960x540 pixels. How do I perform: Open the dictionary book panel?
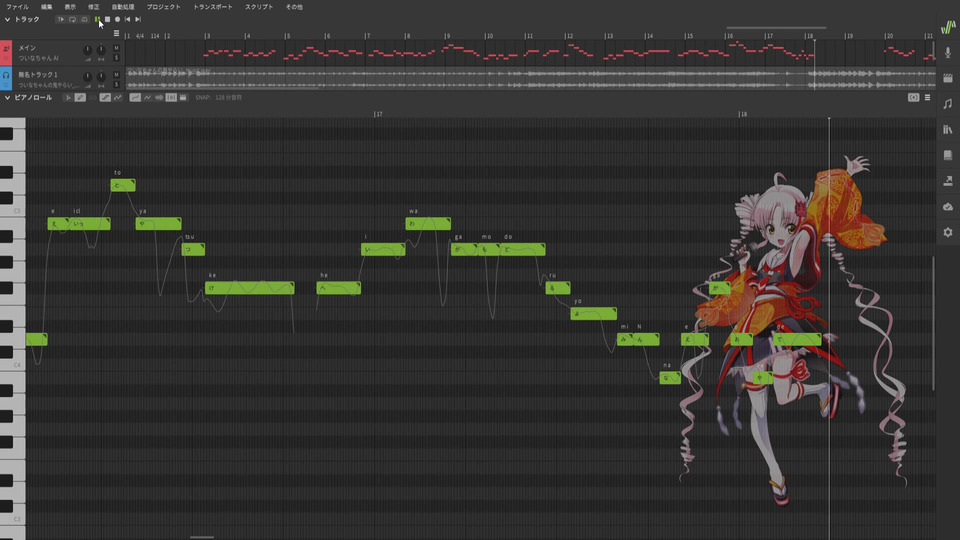pos(948,156)
